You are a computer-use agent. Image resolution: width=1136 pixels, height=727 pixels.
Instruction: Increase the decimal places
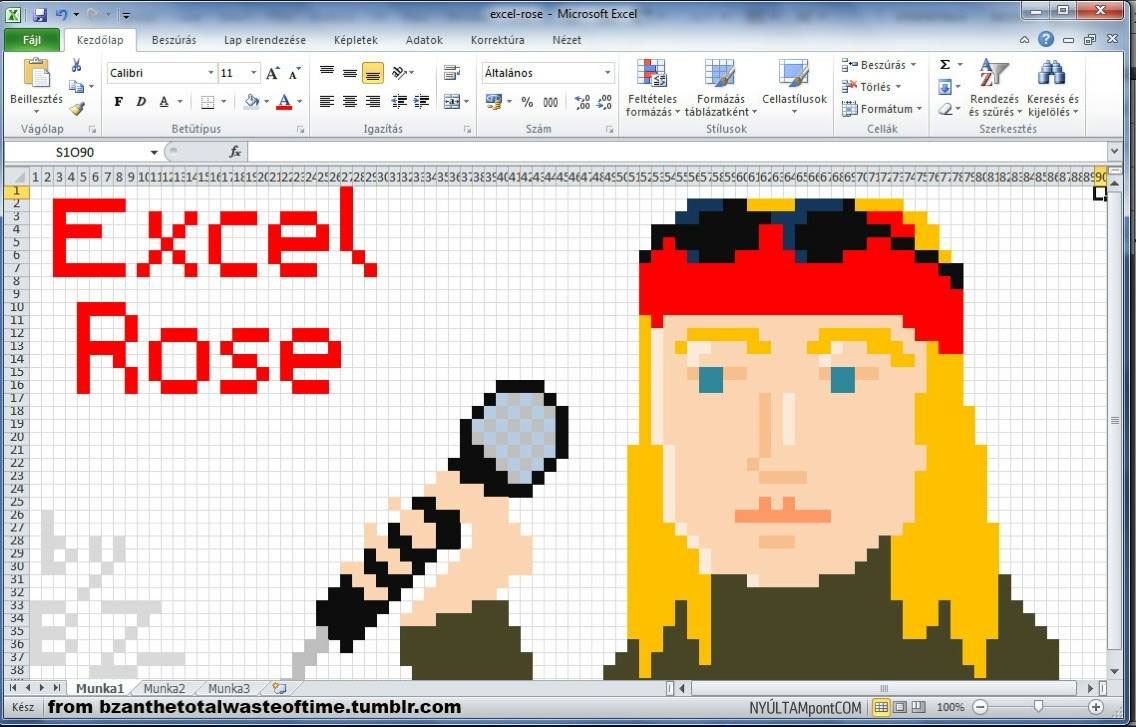(x=582, y=102)
